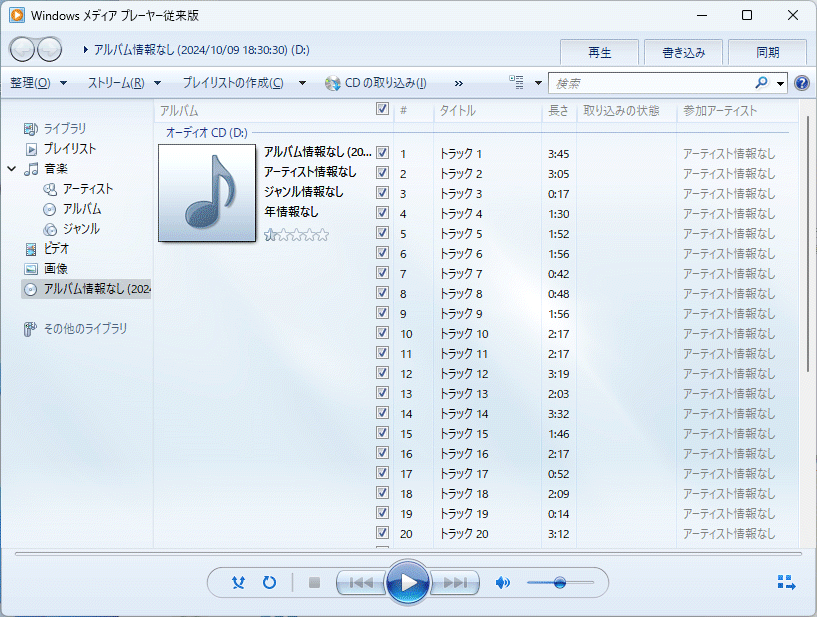The height and width of the screenshot is (617, 817).
Task: Uncheck the トラック 20 checkbox
Action: [x=382, y=532]
